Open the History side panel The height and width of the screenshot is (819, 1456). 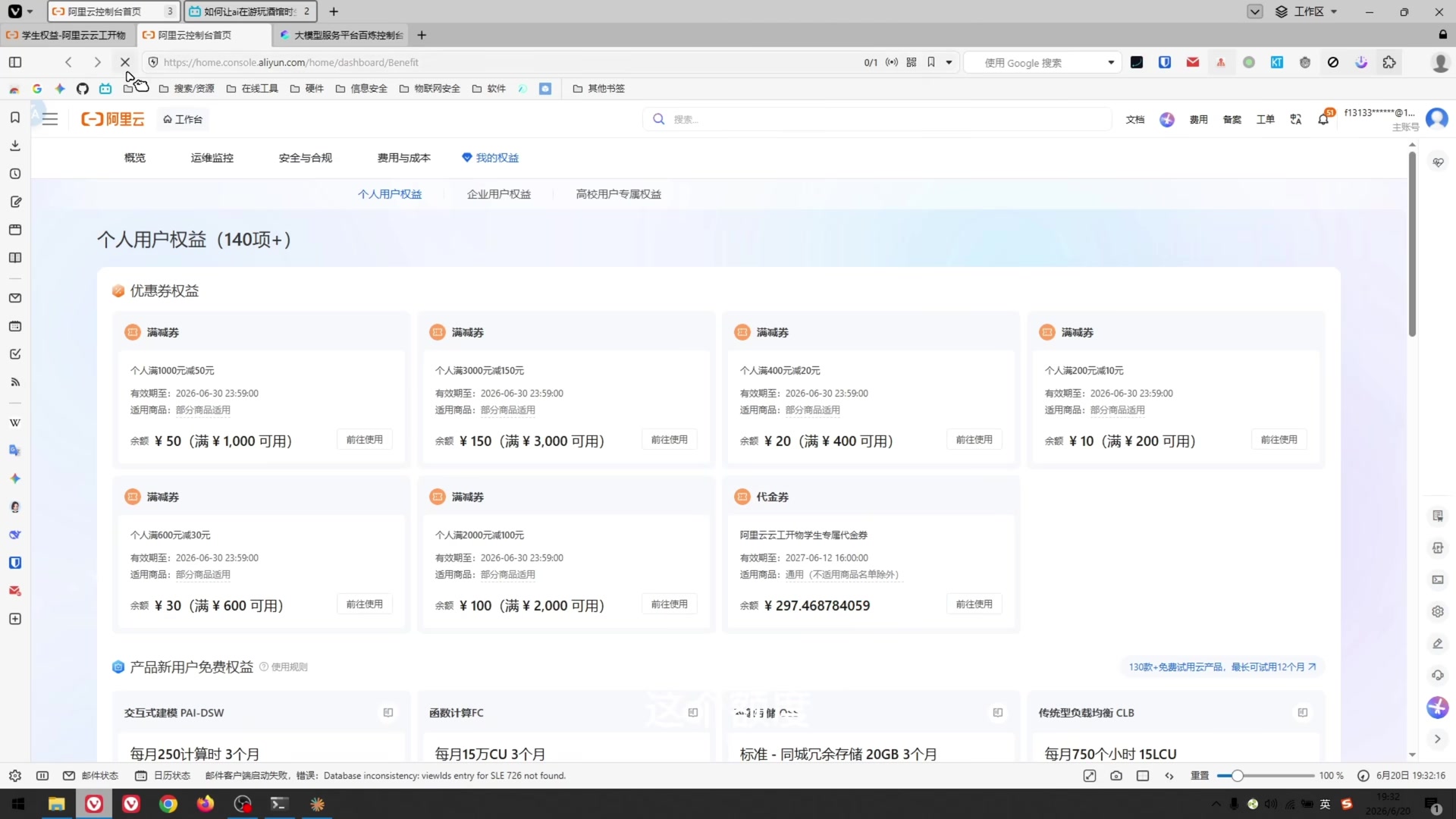(15, 174)
